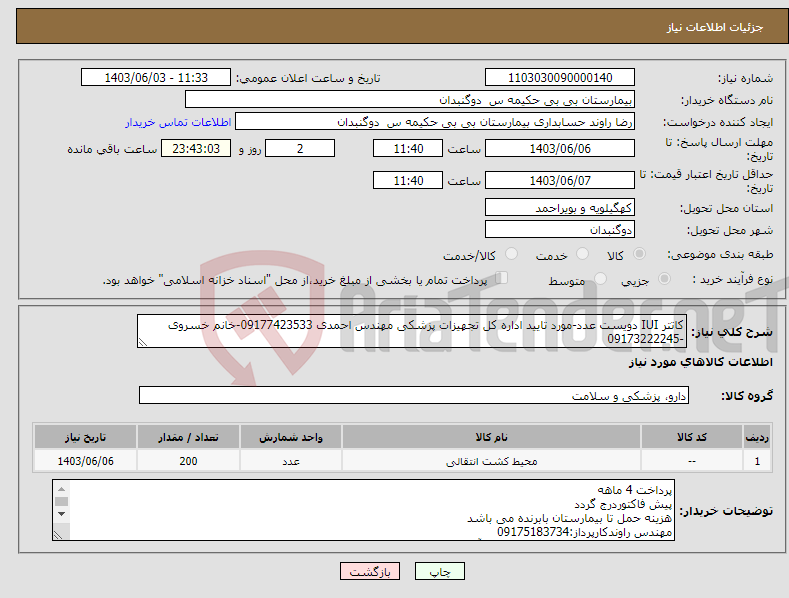Screen dimensions: 789x598
Task: Click the row number cell 1
Action: [757, 461]
